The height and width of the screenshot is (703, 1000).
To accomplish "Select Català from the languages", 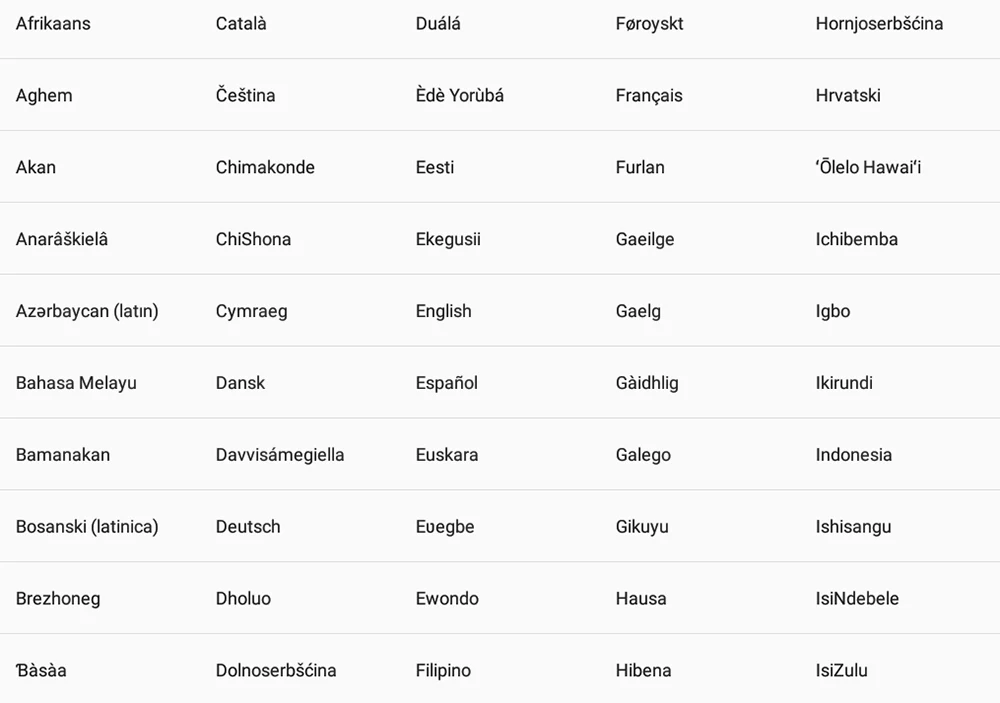I will coord(241,24).
